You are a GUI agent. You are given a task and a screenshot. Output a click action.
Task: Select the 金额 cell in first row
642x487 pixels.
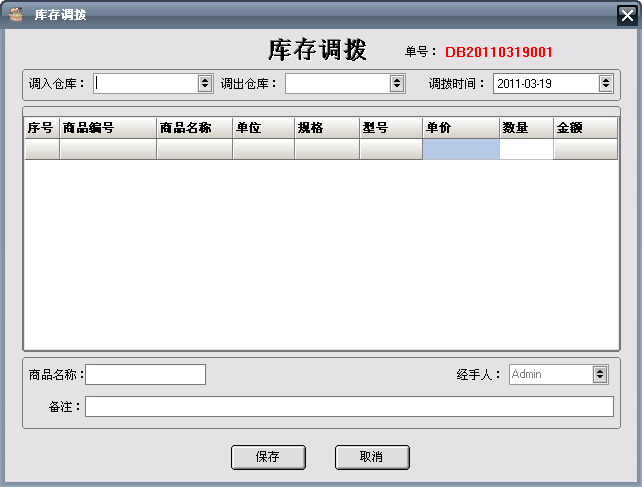[x=585, y=149]
